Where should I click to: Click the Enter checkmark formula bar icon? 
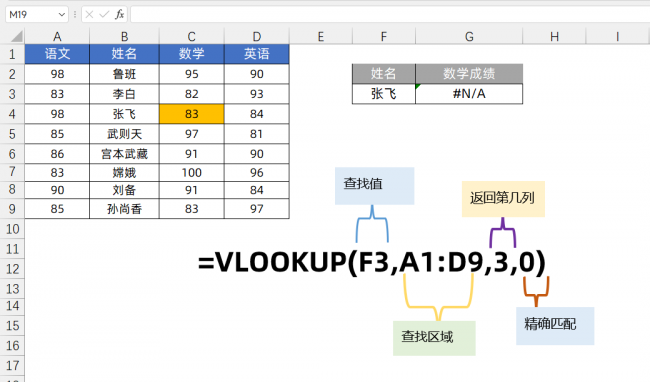pos(104,15)
